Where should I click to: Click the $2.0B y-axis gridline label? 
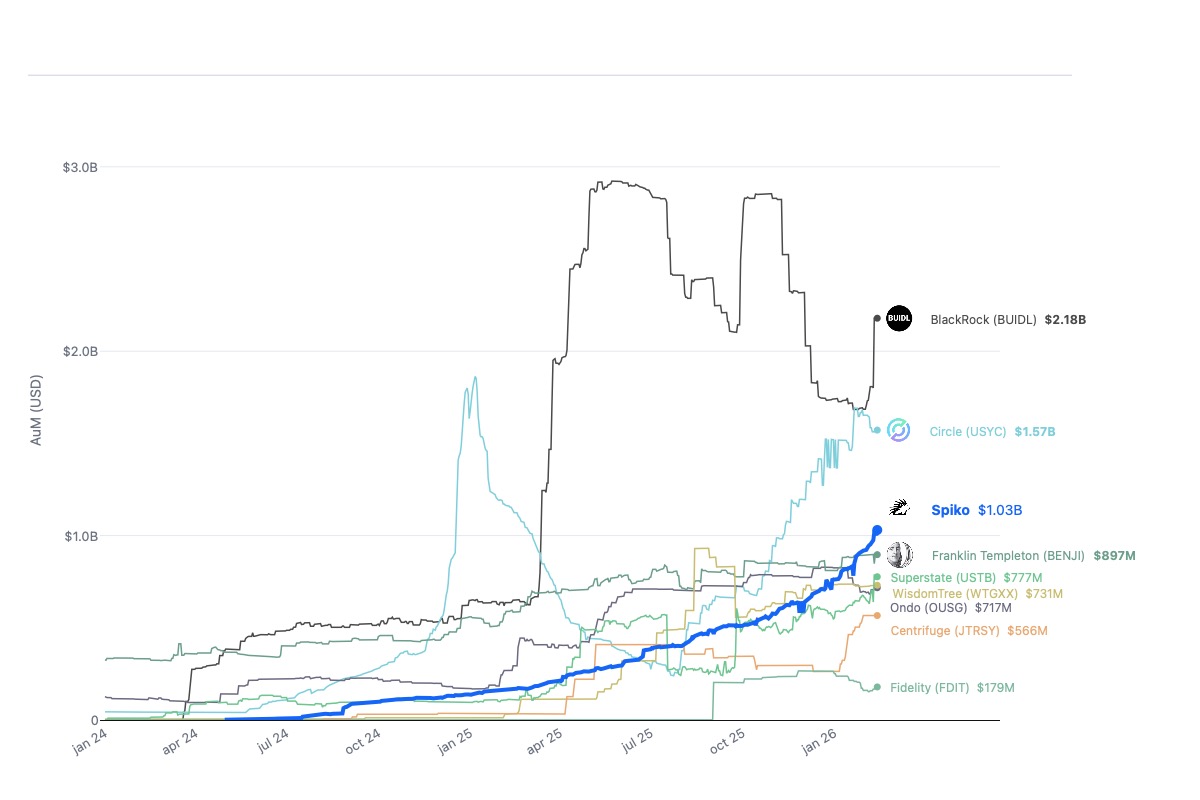pos(80,351)
